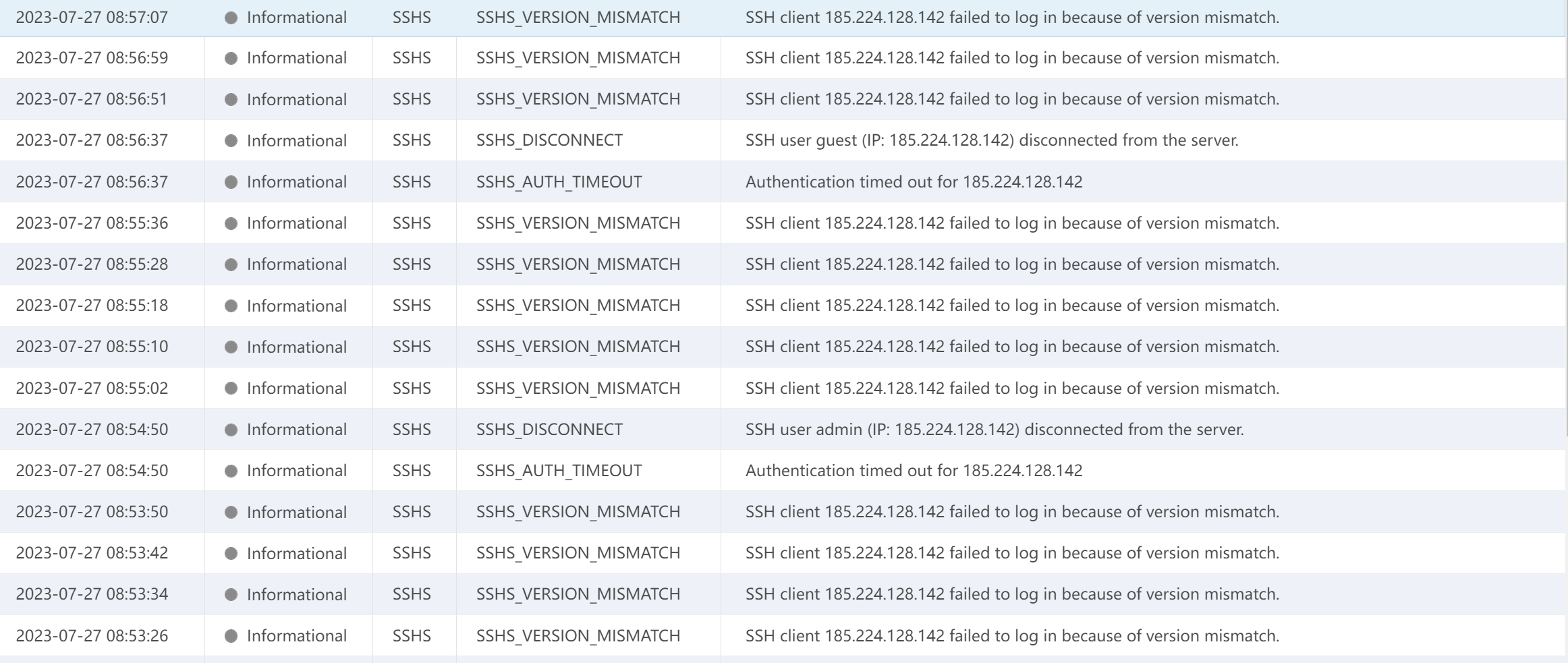Click the status dot on the 08:53:26 row
The height and width of the screenshot is (663, 1568).
click(231, 636)
